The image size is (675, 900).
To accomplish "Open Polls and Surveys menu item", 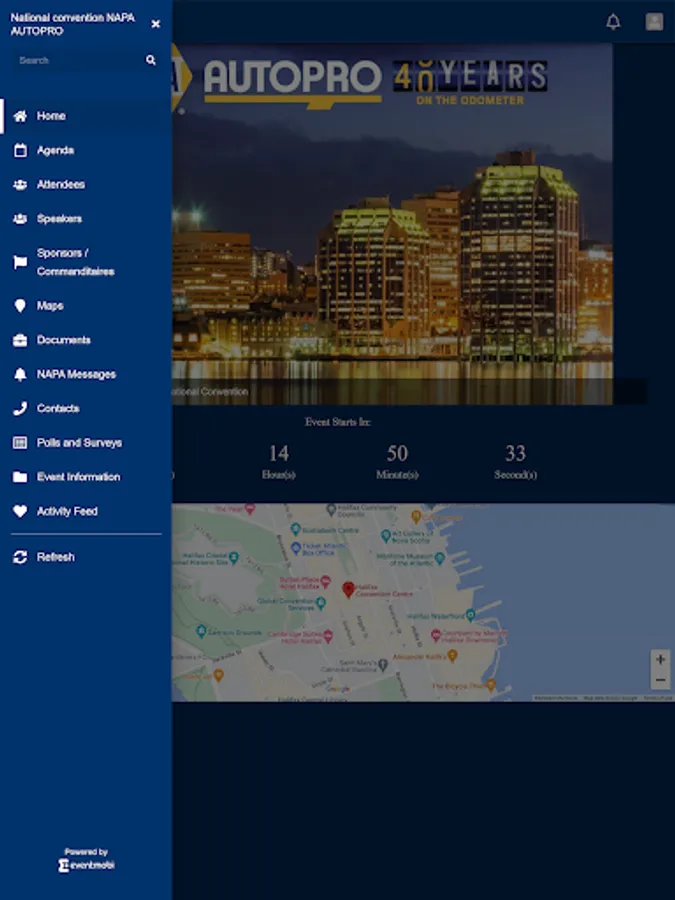I will (x=86, y=443).
